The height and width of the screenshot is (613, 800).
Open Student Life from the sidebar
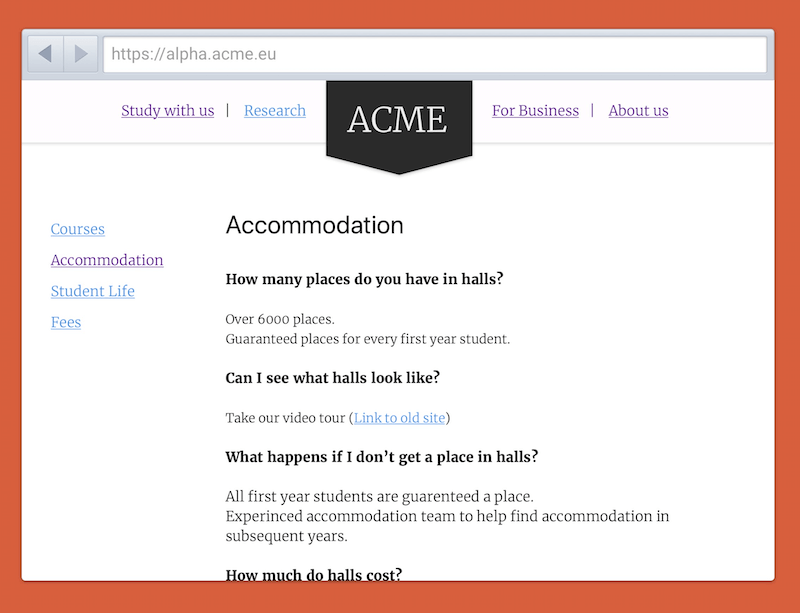92,291
